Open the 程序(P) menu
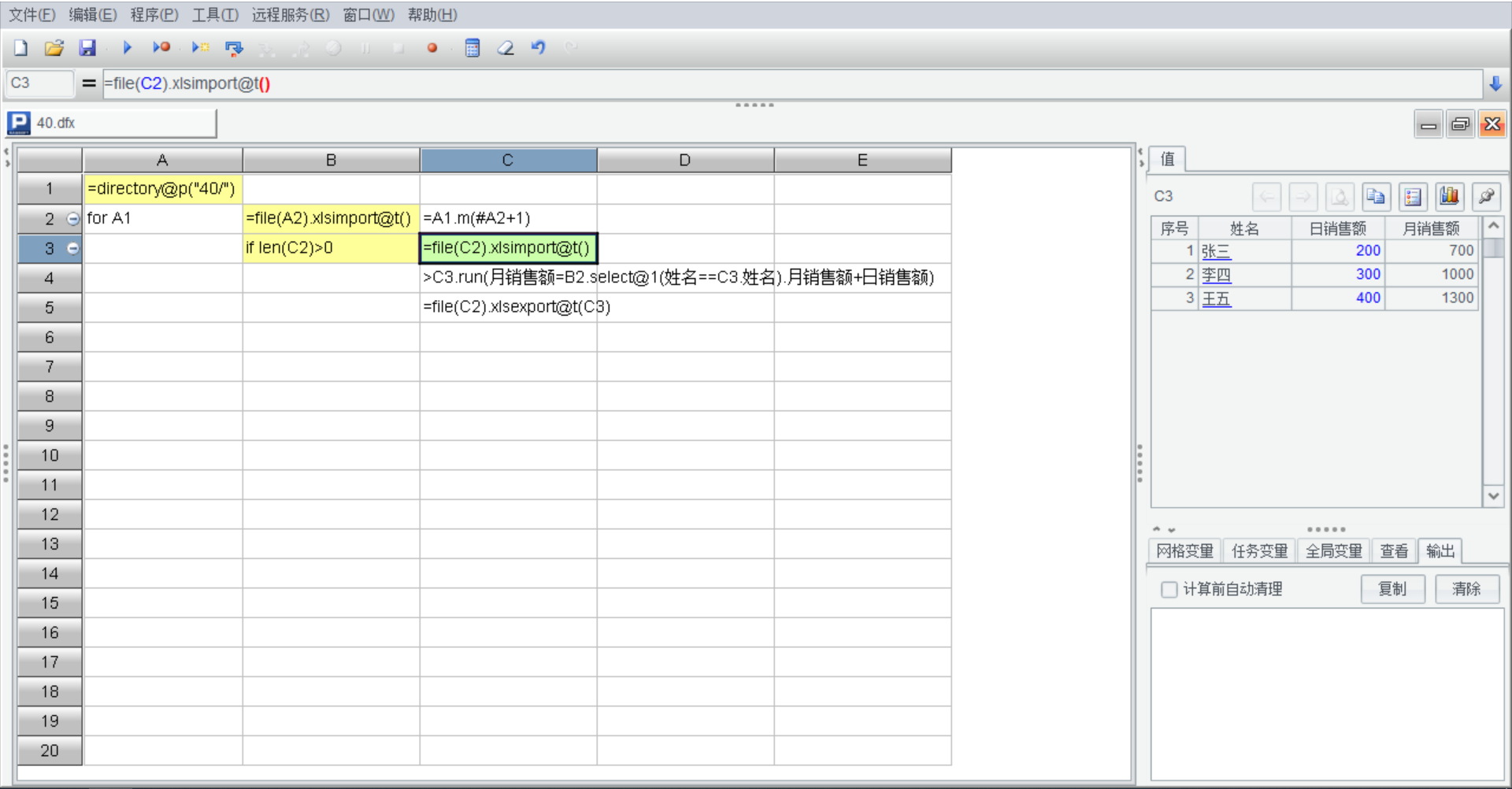 coord(154,15)
